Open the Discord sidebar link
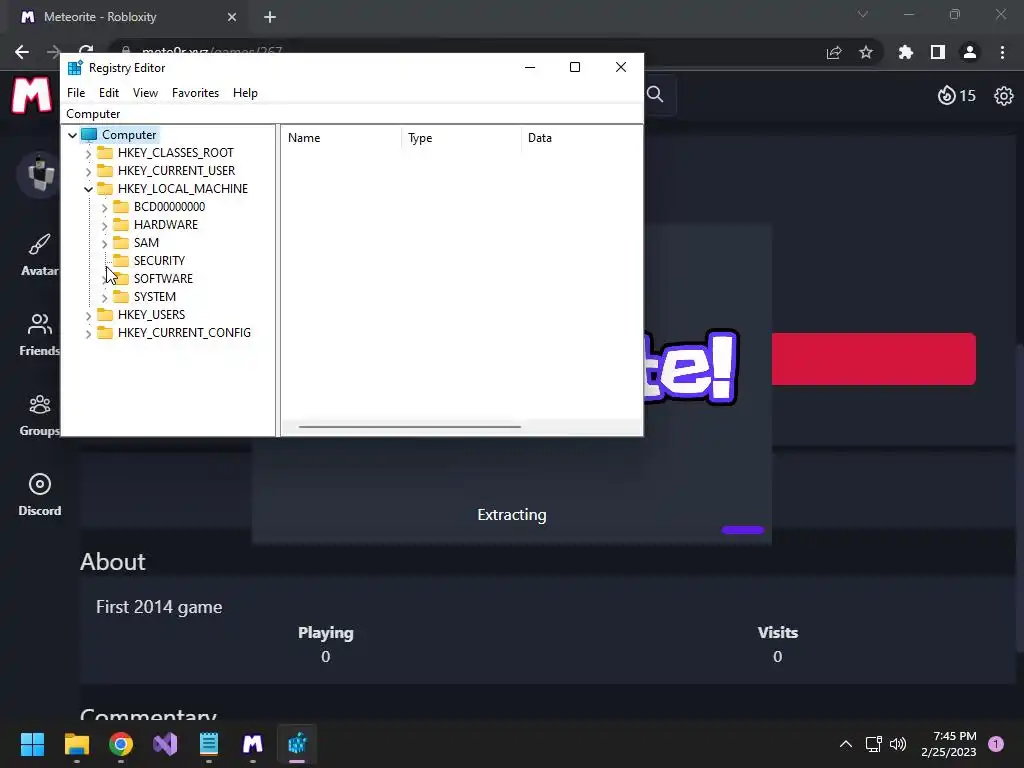Viewport: 1024px width, 768px height. pos(40,495)
